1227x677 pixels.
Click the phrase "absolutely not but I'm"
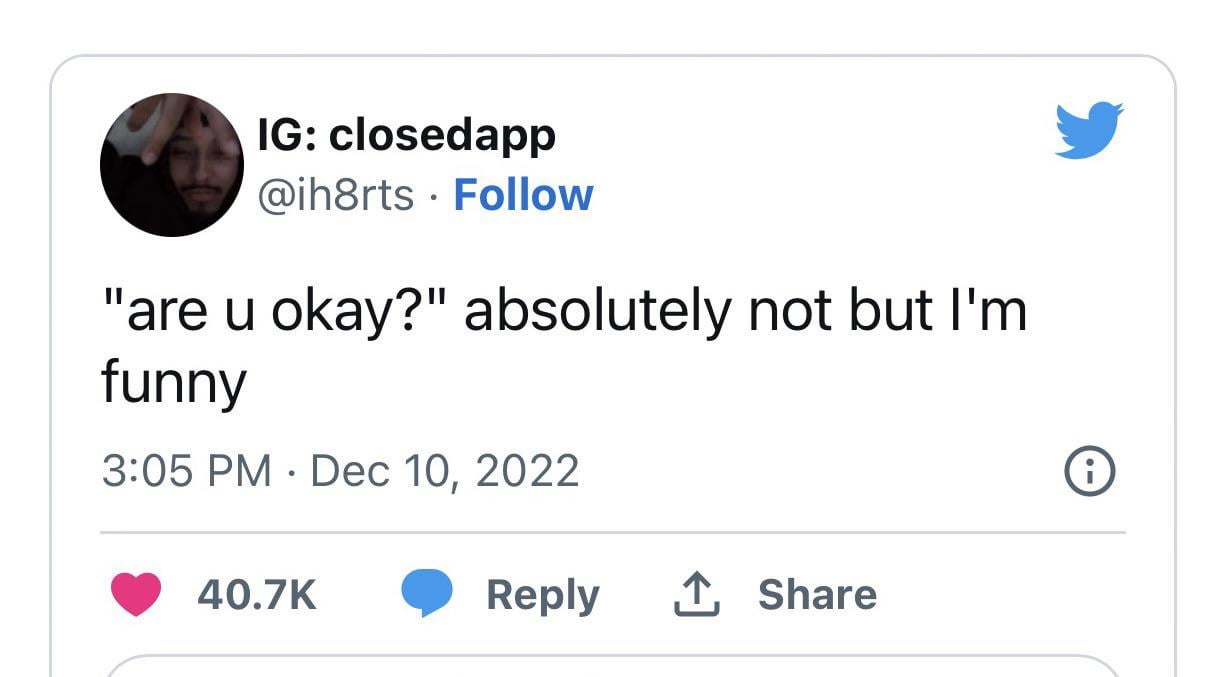coord(745,312)
